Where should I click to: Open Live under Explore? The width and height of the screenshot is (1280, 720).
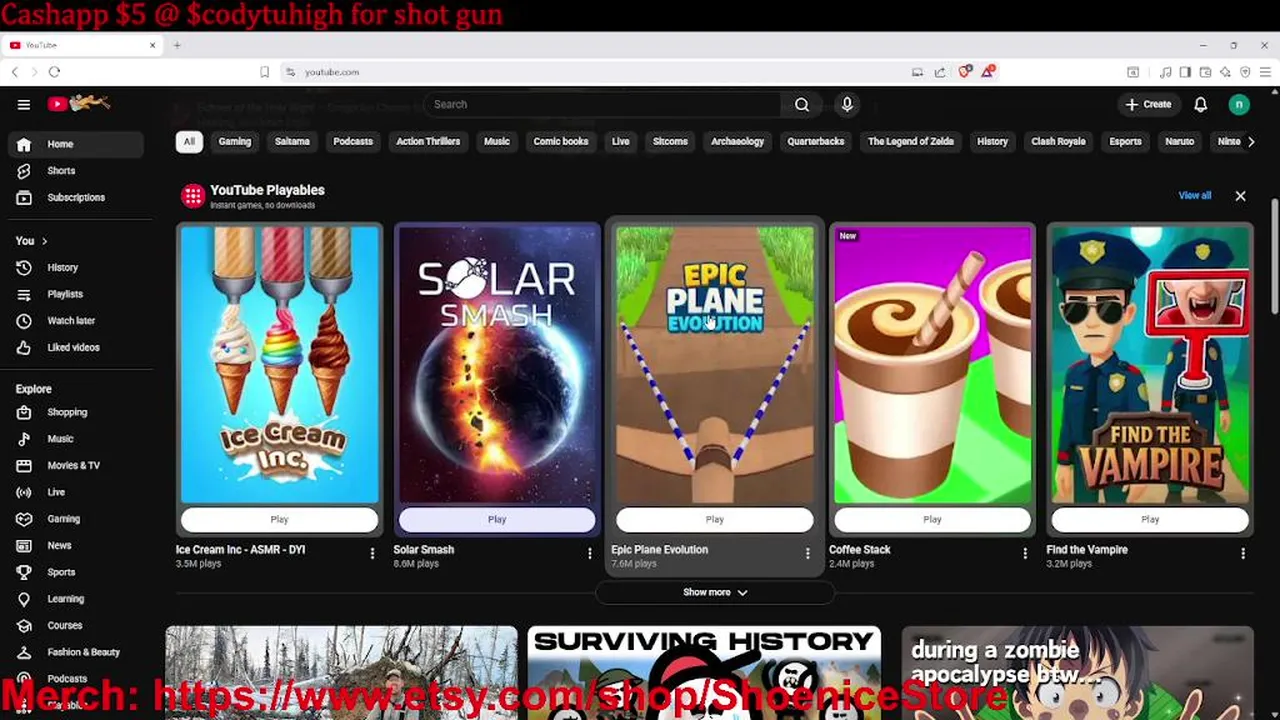[76, 492]
